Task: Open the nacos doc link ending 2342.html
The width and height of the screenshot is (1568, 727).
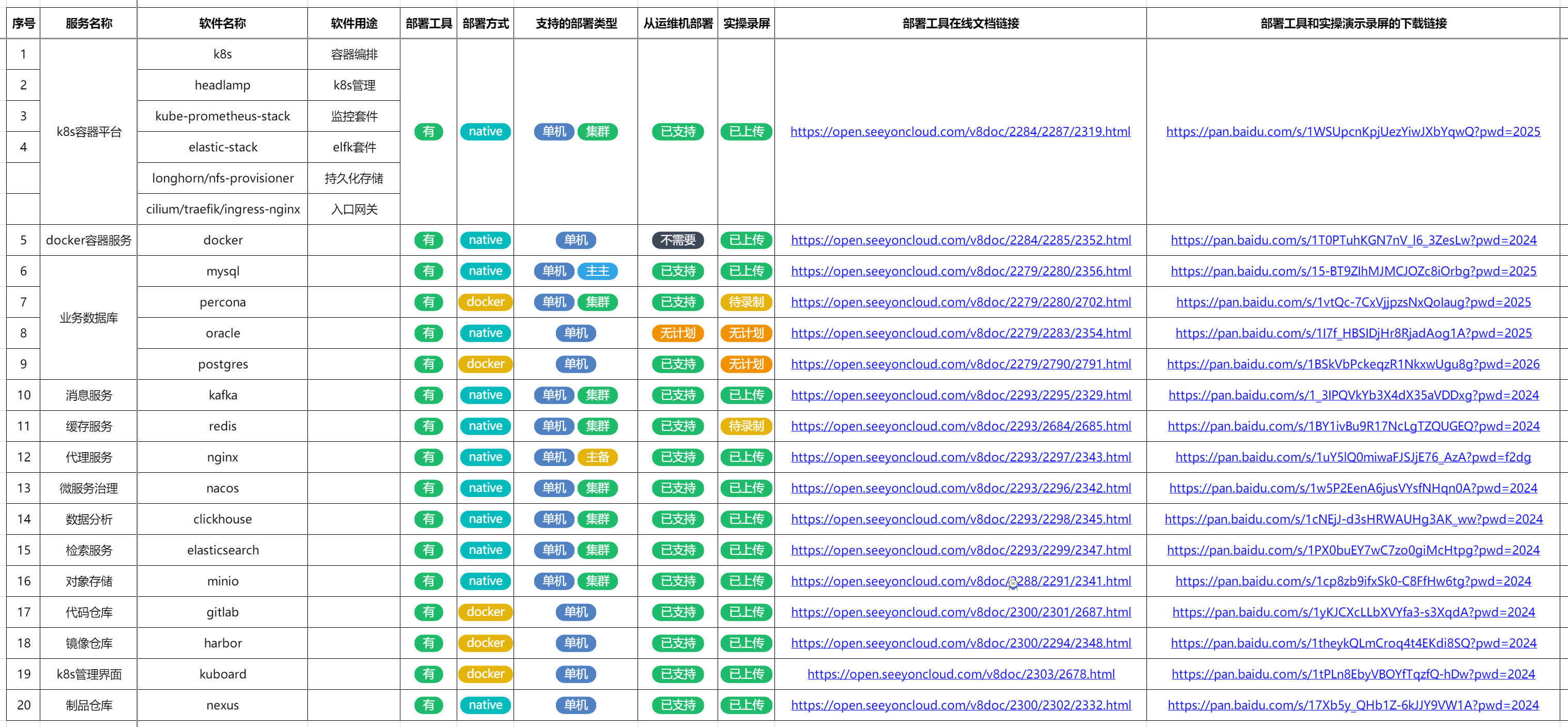Action: 960,488
